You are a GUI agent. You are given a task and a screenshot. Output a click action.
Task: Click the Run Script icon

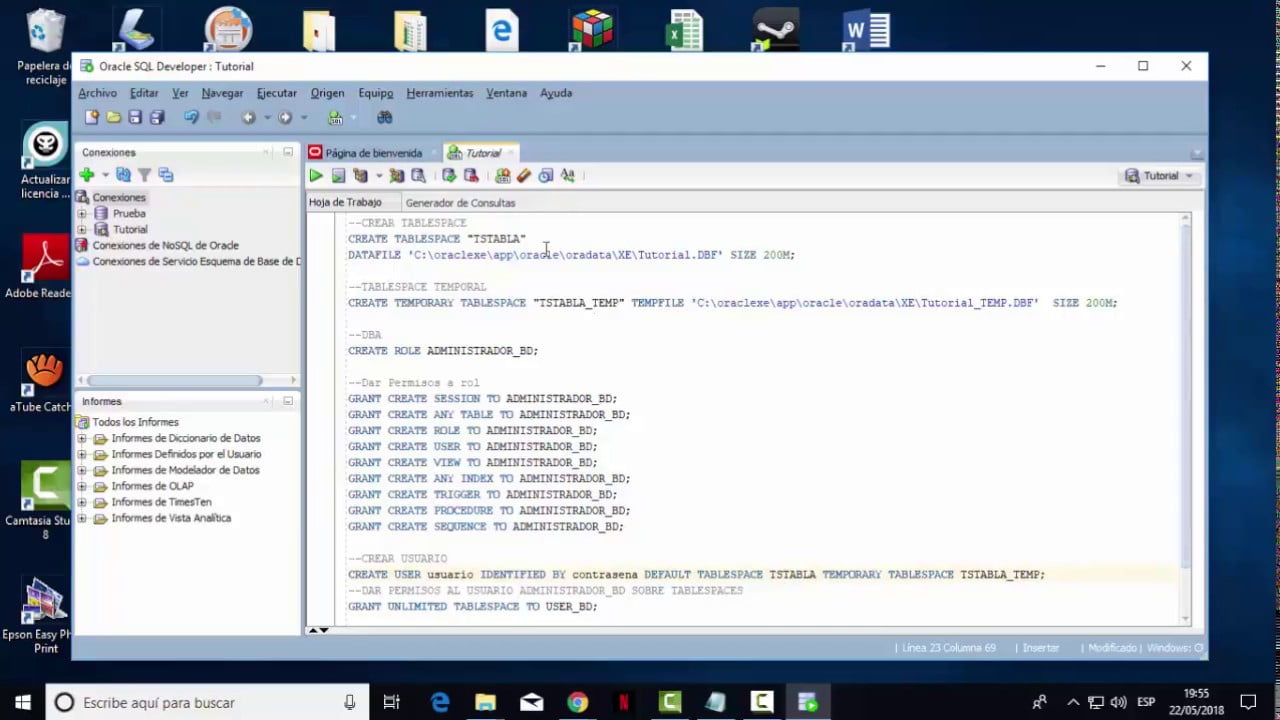[338, 176]
